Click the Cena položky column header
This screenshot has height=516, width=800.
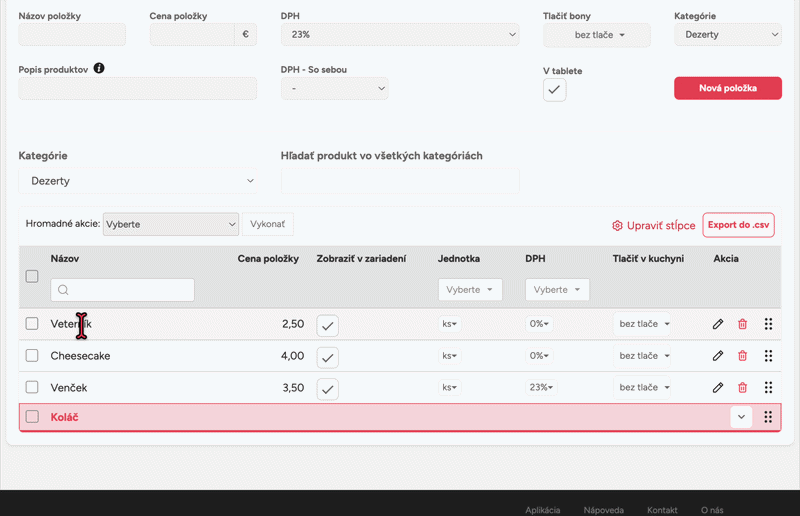[x=268, y=259]
